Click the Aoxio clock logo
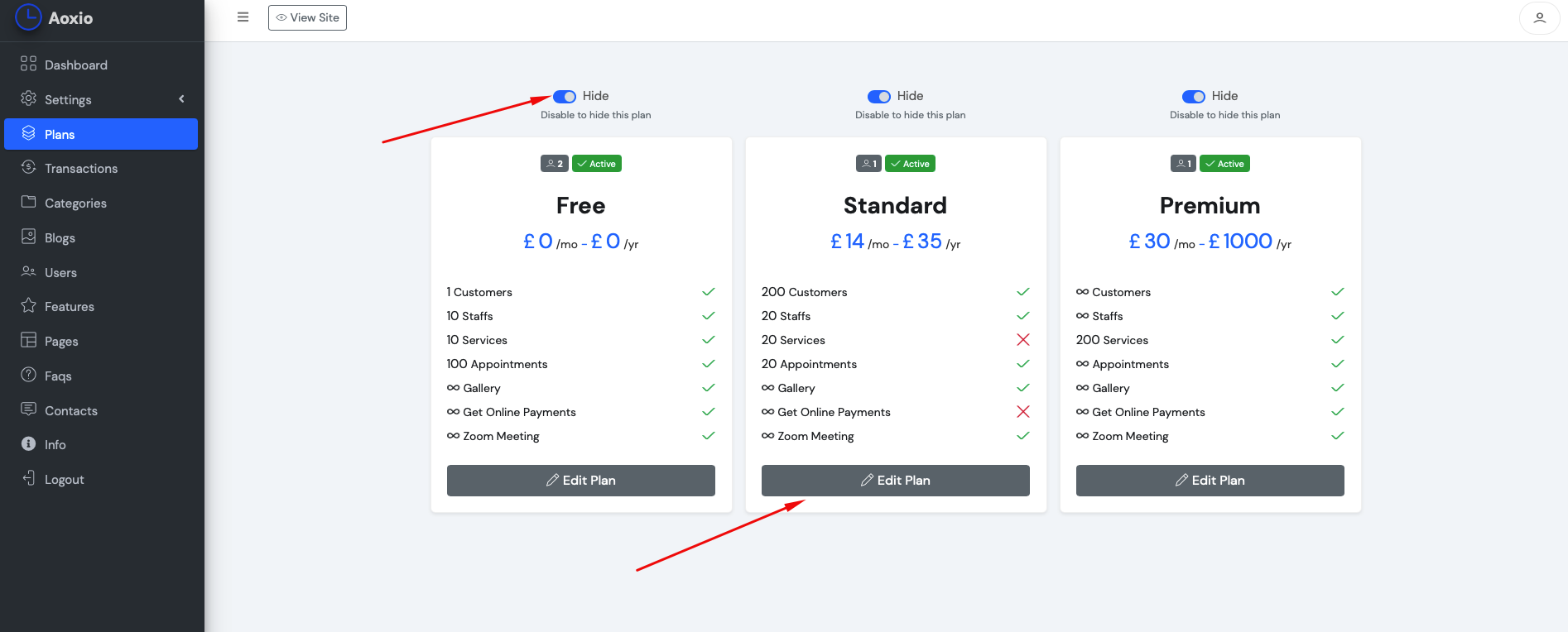Viewport: 1568px width, 632px height. (28, 17)
